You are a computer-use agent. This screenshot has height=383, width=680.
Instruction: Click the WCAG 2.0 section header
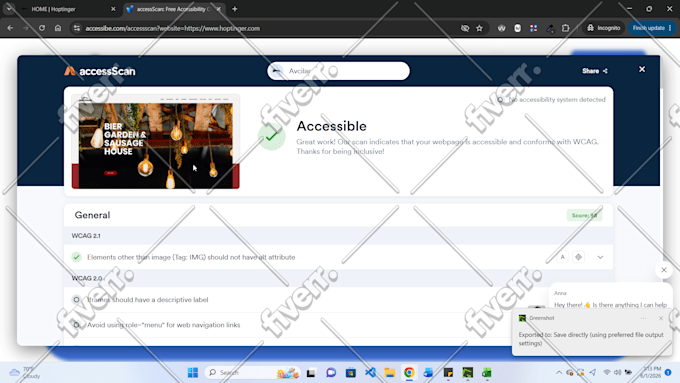[87, 278]
